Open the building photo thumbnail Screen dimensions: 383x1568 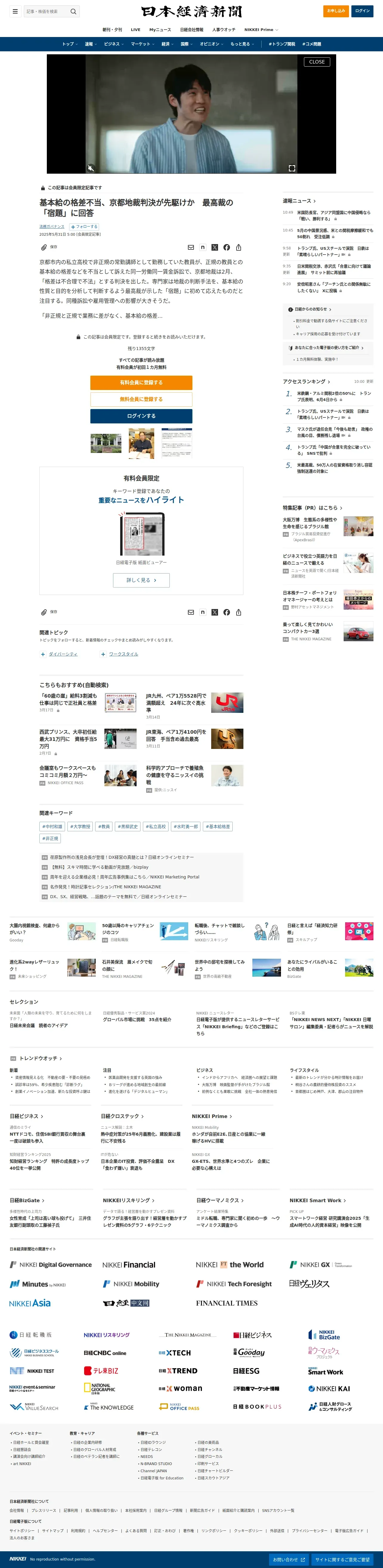pos(106,443)
